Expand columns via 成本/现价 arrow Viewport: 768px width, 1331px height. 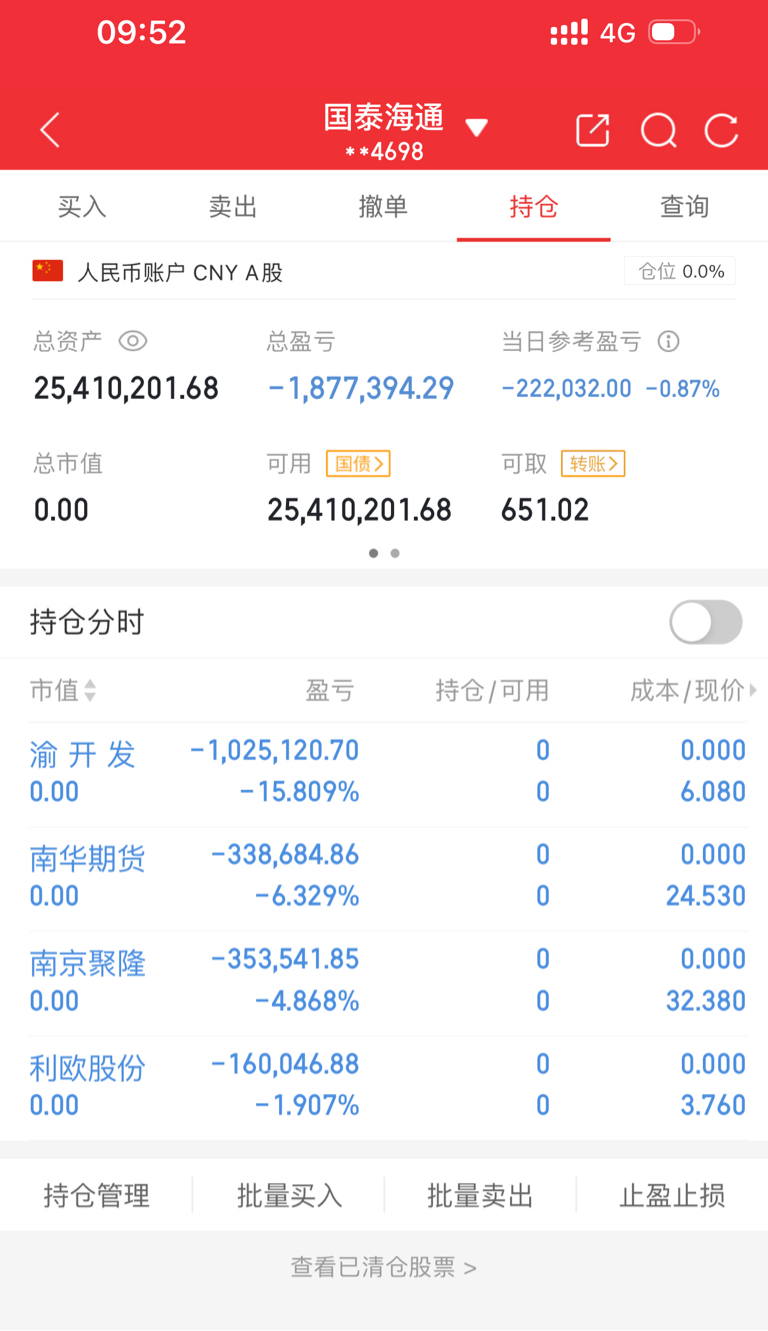tap(752, 690)
